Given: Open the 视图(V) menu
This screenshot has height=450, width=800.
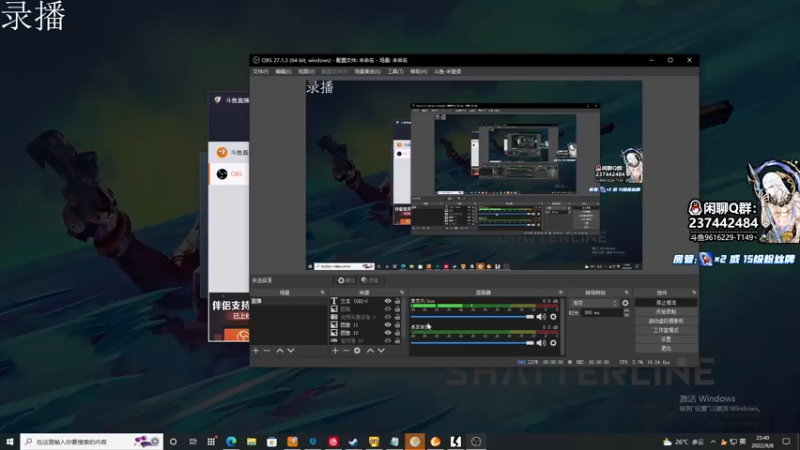Looking at the screenshot, I should point(306,71).
